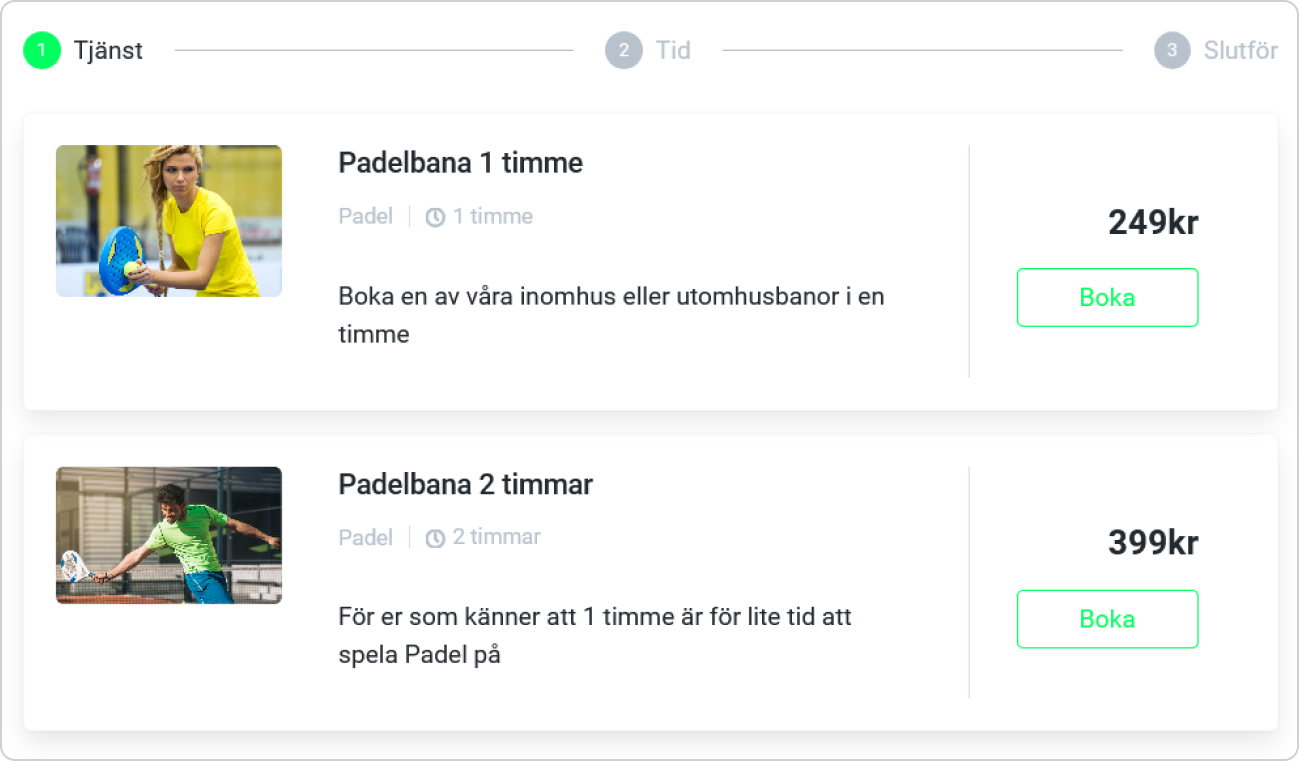Click the 399kr price
Viewport: 1299px width, 761px height.
[x=1153, y=543]
